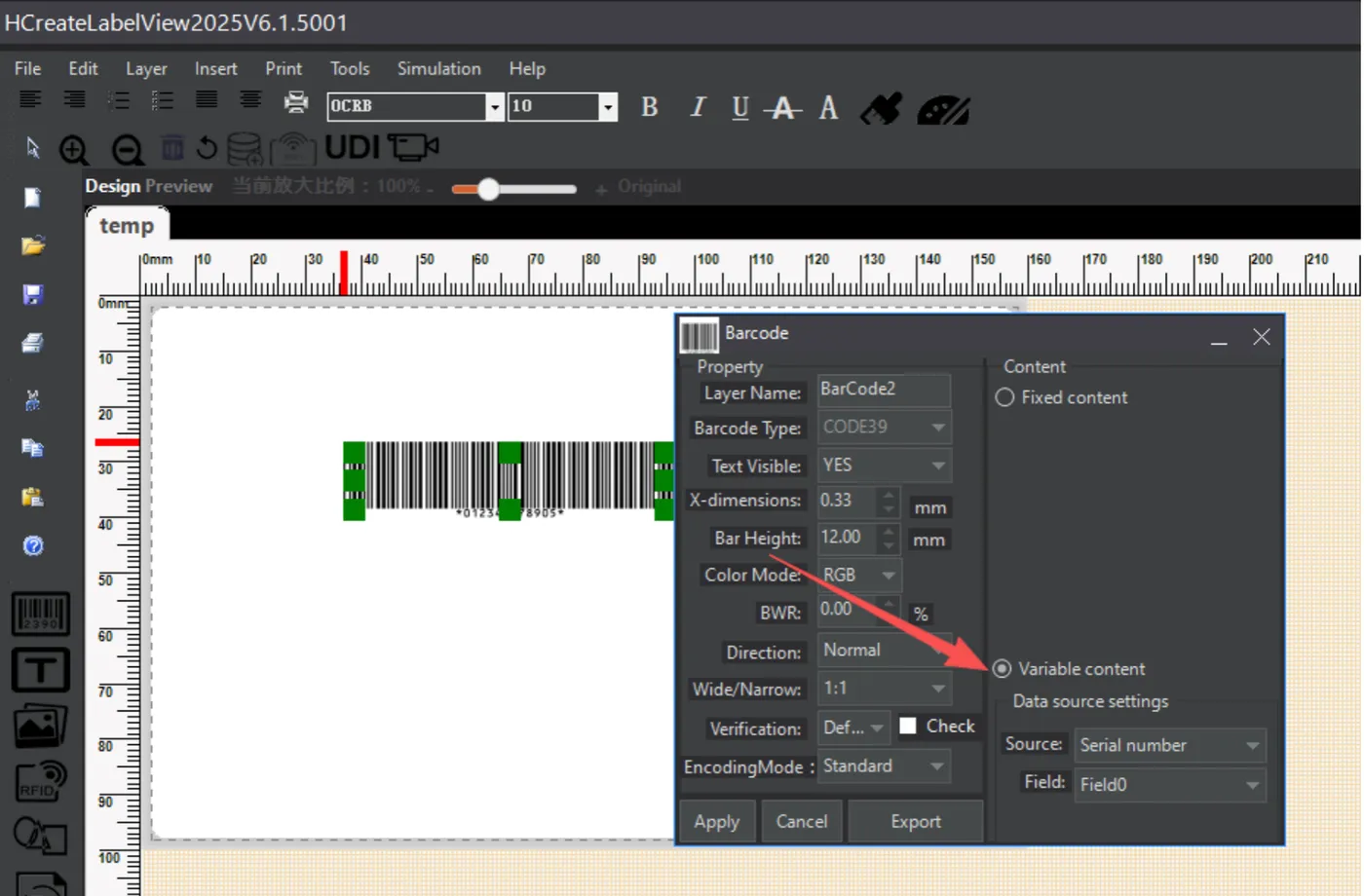Insert an RFID element from the sidebar

[x=40, y=780]
